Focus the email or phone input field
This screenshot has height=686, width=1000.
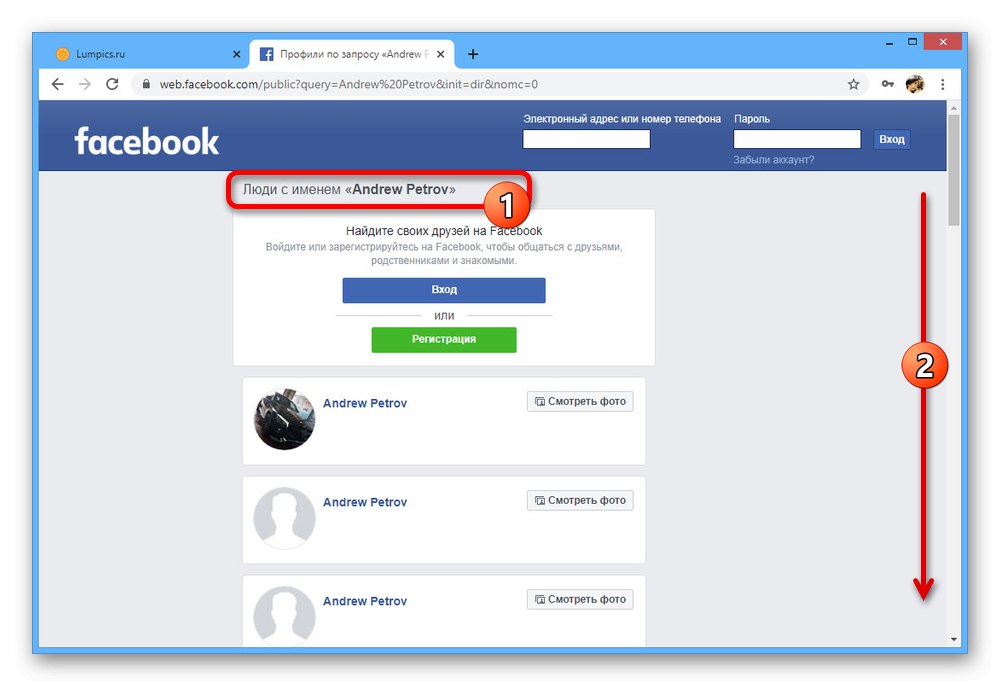pos(586,139)
